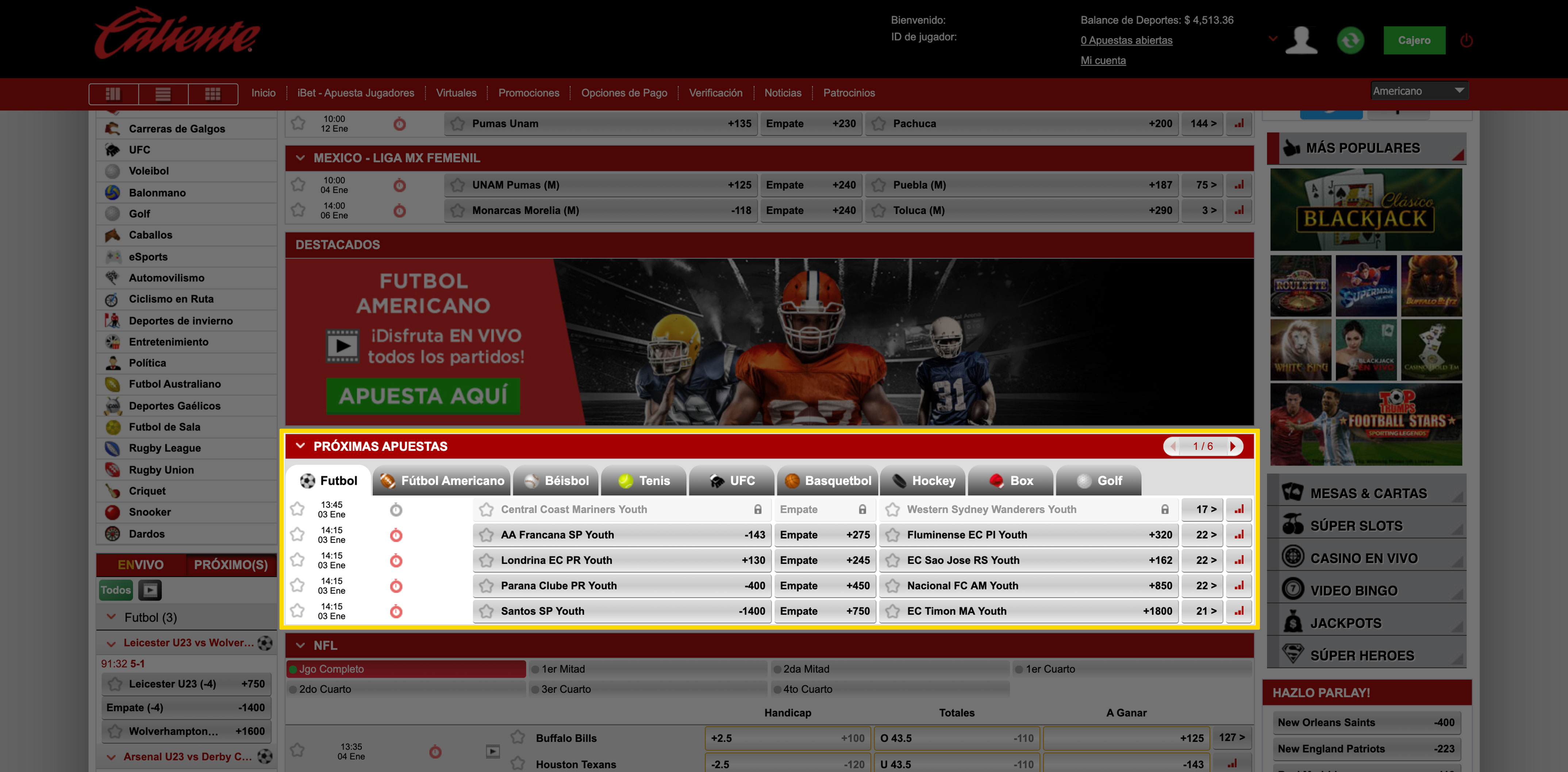The height and width of the screenshot is (772, 1568).
Task: Open Dardos in the left sports list
Action: (x=187, y=534)
